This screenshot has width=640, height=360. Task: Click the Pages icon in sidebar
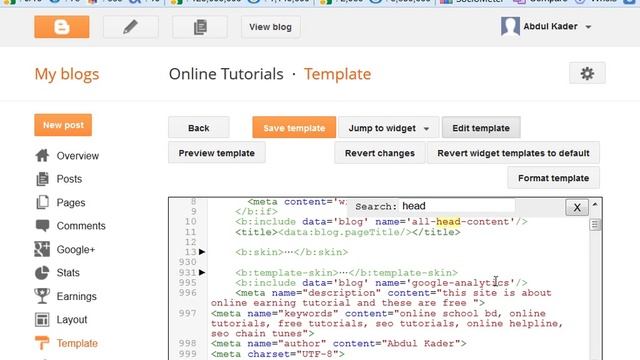click(42, 202)
